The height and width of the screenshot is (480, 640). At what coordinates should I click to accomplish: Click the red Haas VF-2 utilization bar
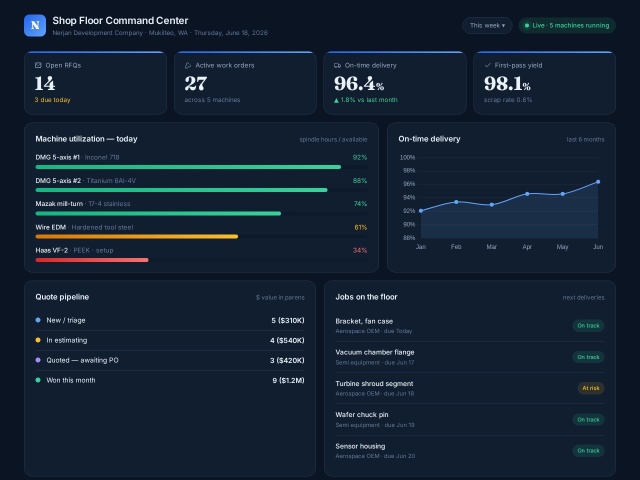coord(92,260)
